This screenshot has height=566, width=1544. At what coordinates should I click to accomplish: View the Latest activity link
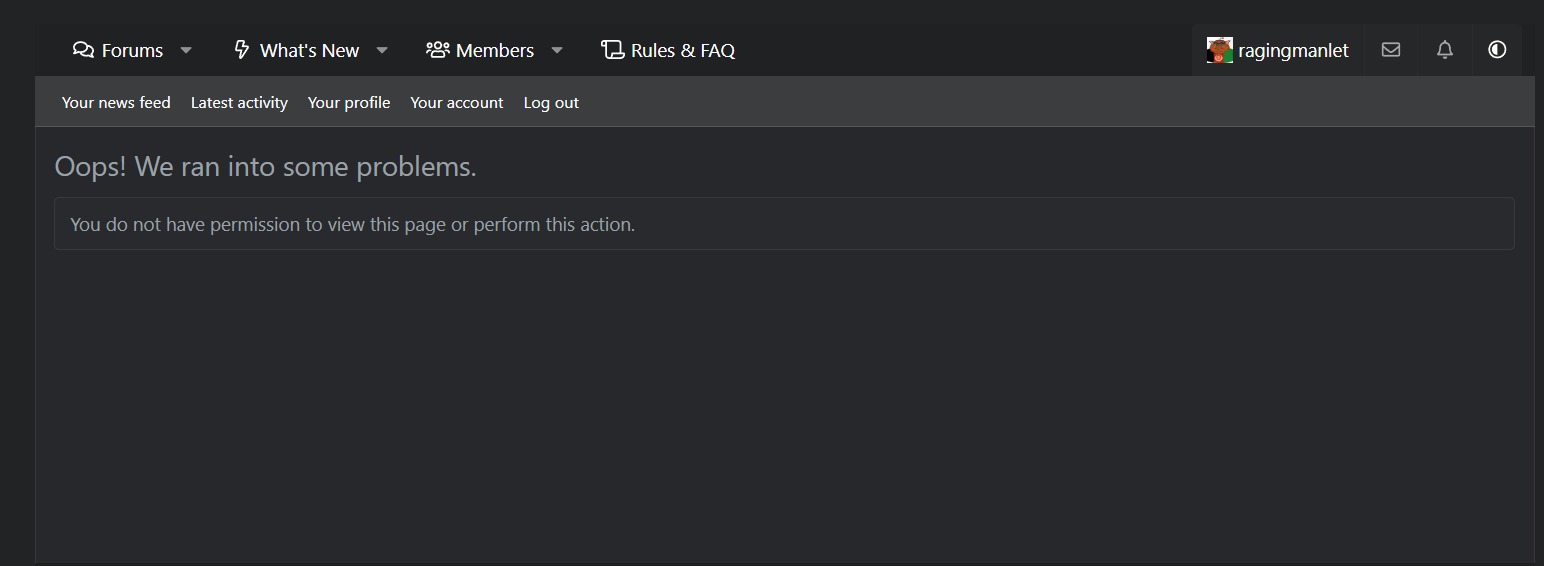[x=239, y=103]
